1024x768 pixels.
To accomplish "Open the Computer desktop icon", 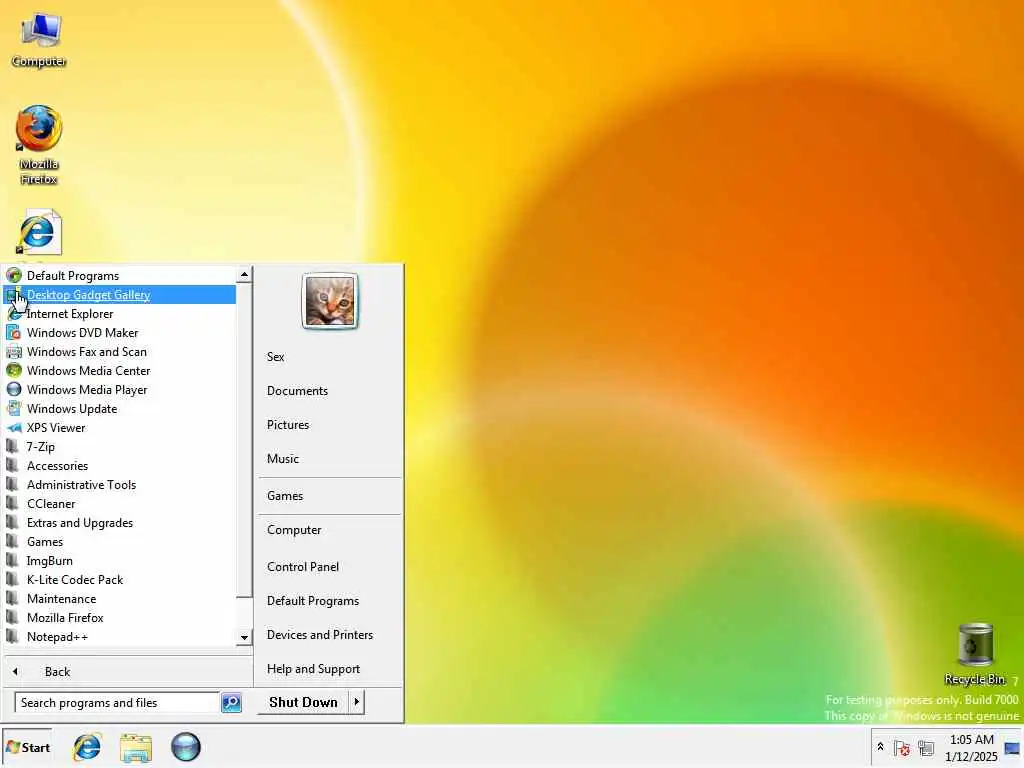I will point(39,39).
